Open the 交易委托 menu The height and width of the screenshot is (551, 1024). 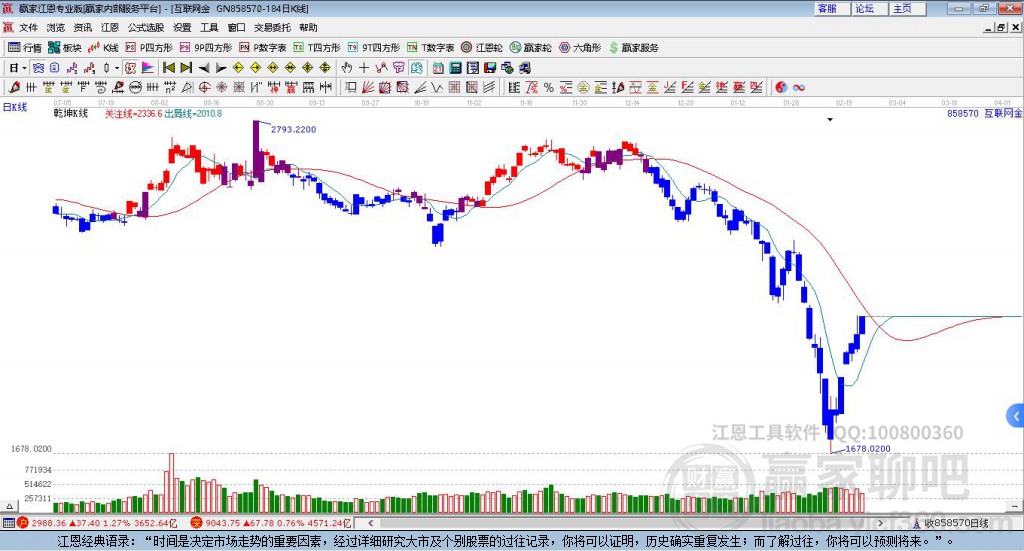pos(272,27)
